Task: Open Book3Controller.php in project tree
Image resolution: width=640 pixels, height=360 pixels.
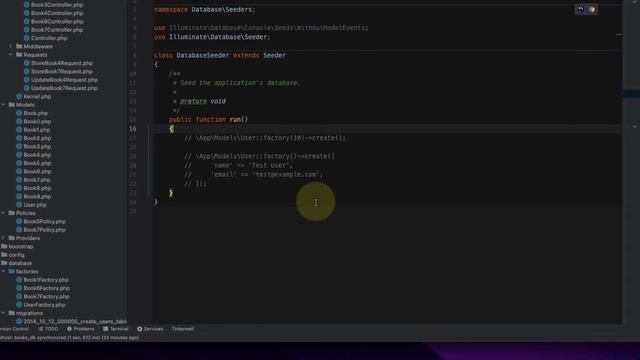Action: click(x=53, y=5)
